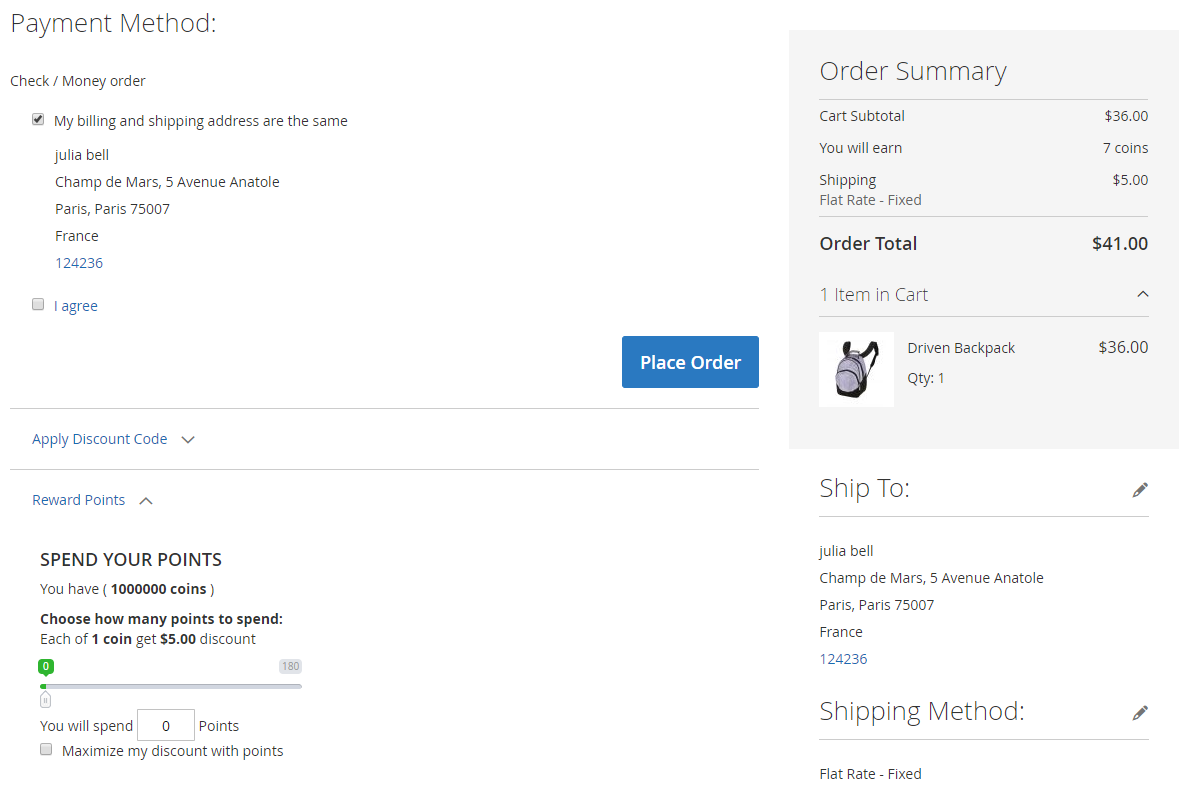Click the Driven Backpack product name
1194x786 pixels.
(961, 348)
